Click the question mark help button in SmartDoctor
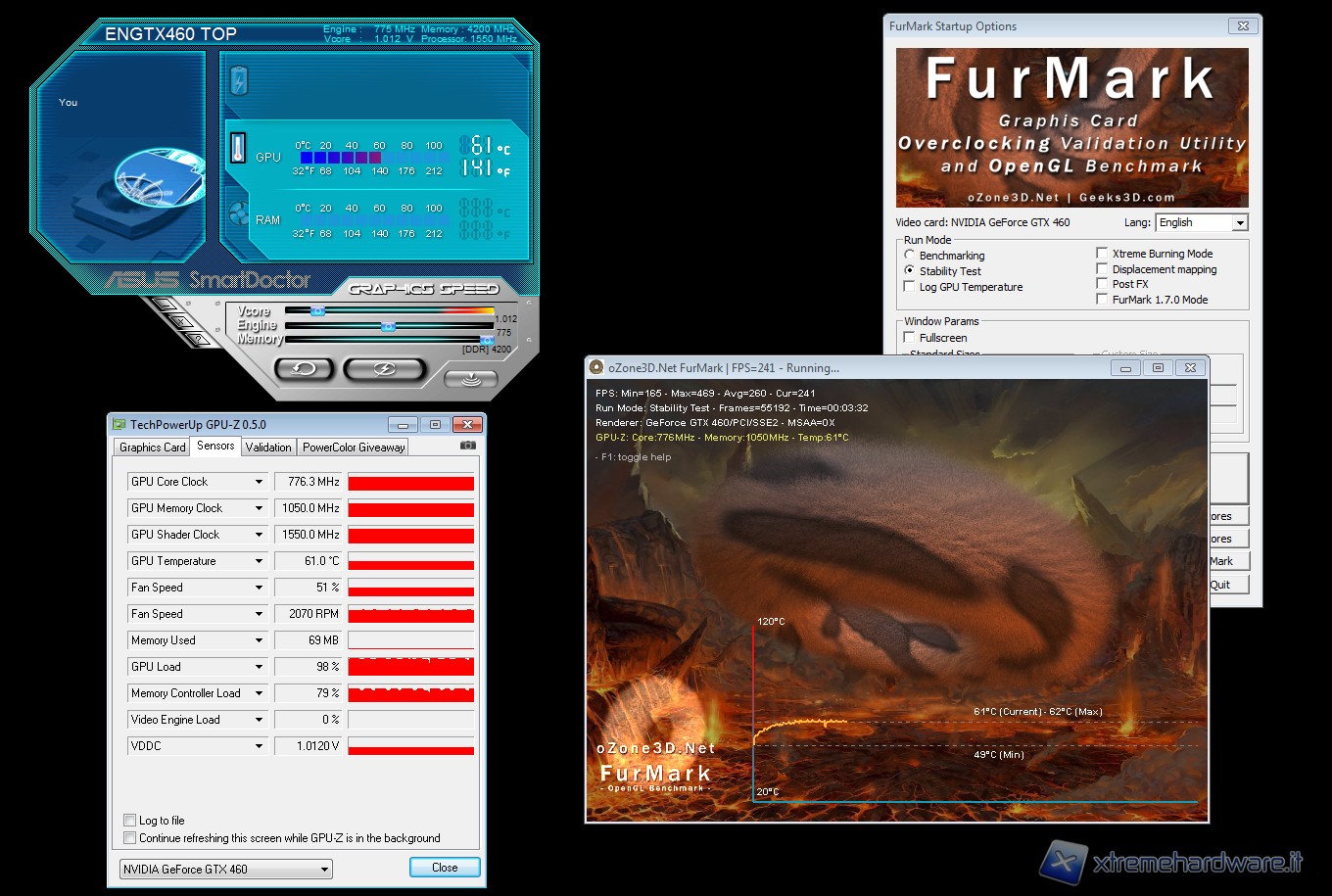The width and height of the screenshot is (1332, 896). [x=197, y=339]
